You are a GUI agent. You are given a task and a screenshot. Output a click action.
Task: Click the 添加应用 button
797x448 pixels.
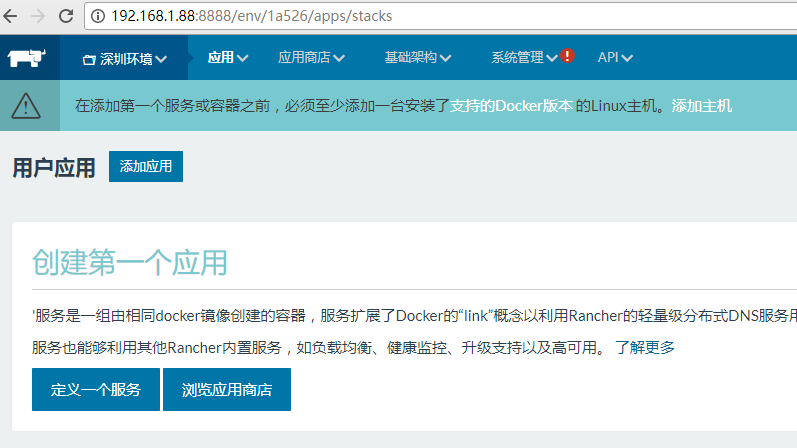146,166
